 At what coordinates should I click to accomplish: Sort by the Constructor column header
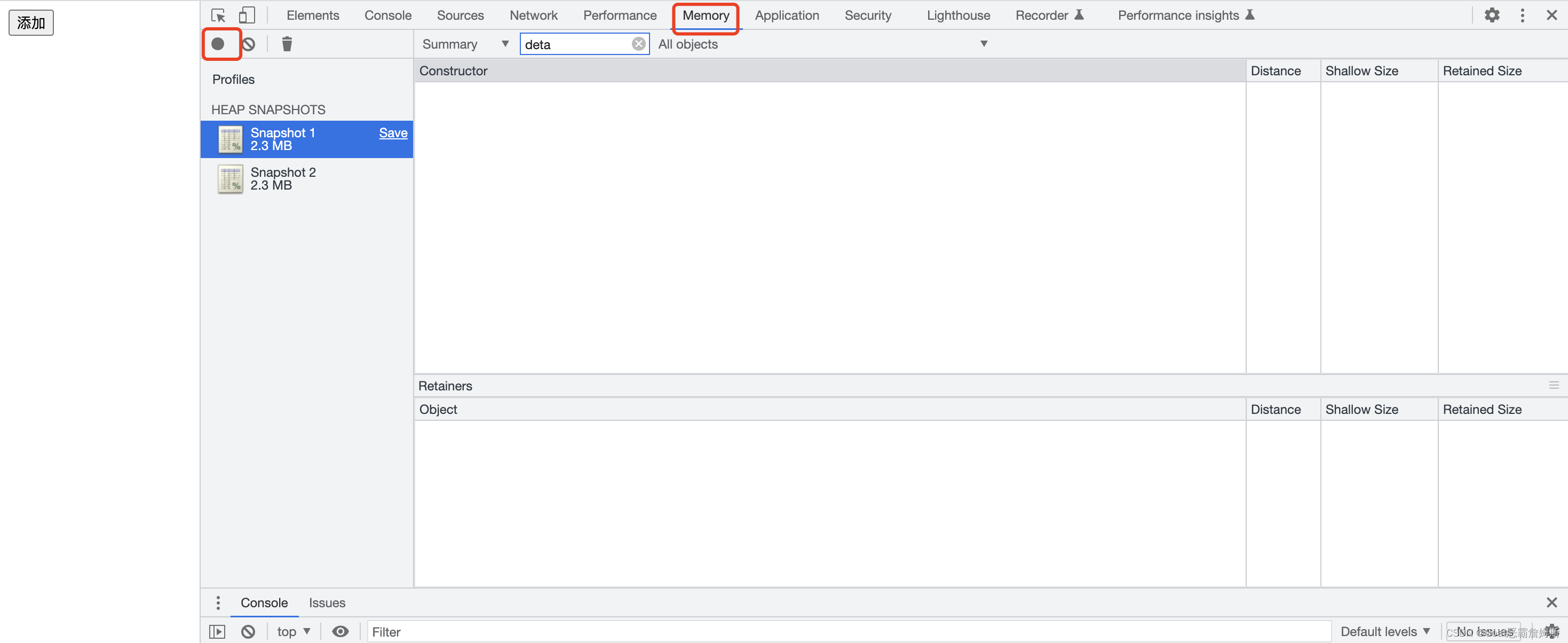click(830, 70)
